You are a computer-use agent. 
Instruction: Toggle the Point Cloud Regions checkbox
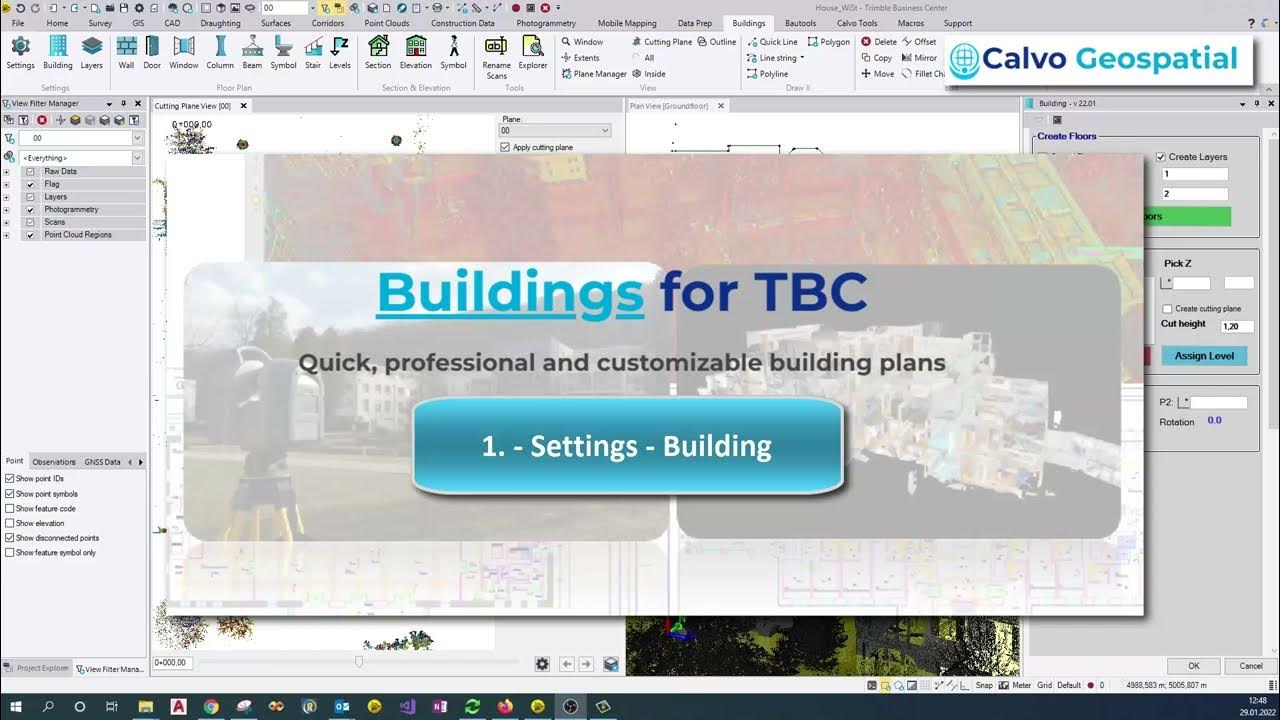(x=31, y=235)
